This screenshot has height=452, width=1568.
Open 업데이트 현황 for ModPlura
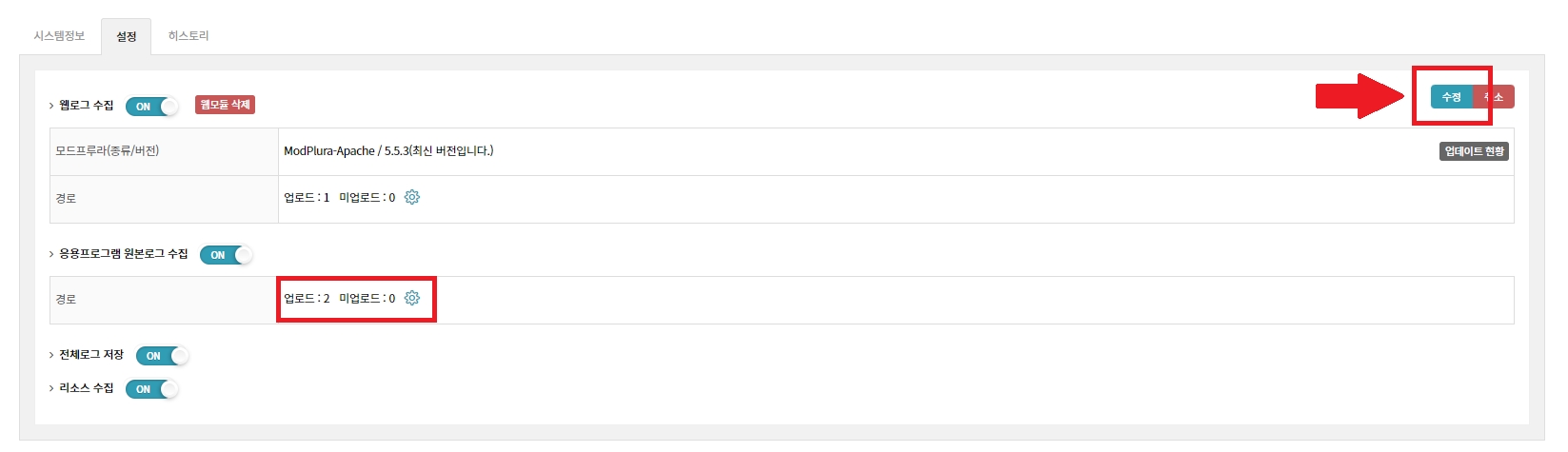tap(1474, 151)
